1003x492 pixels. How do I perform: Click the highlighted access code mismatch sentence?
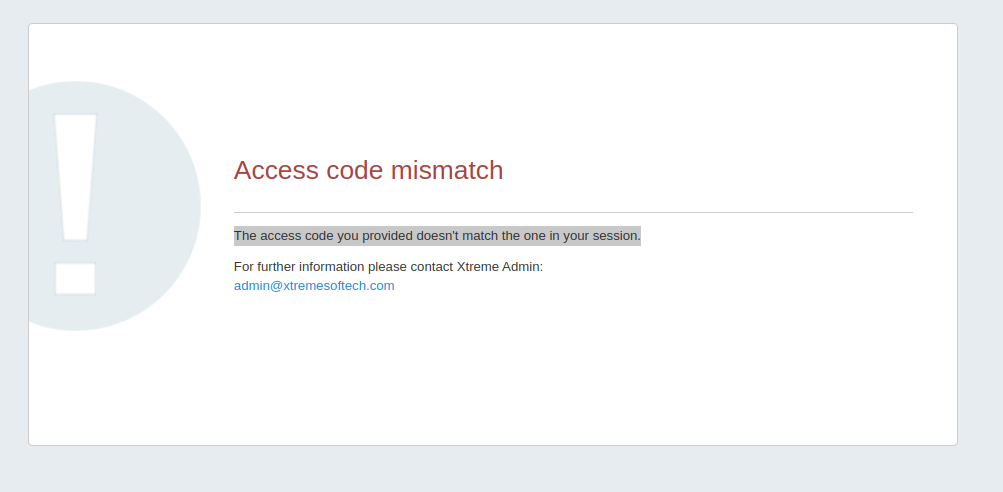tap(438, 236)
